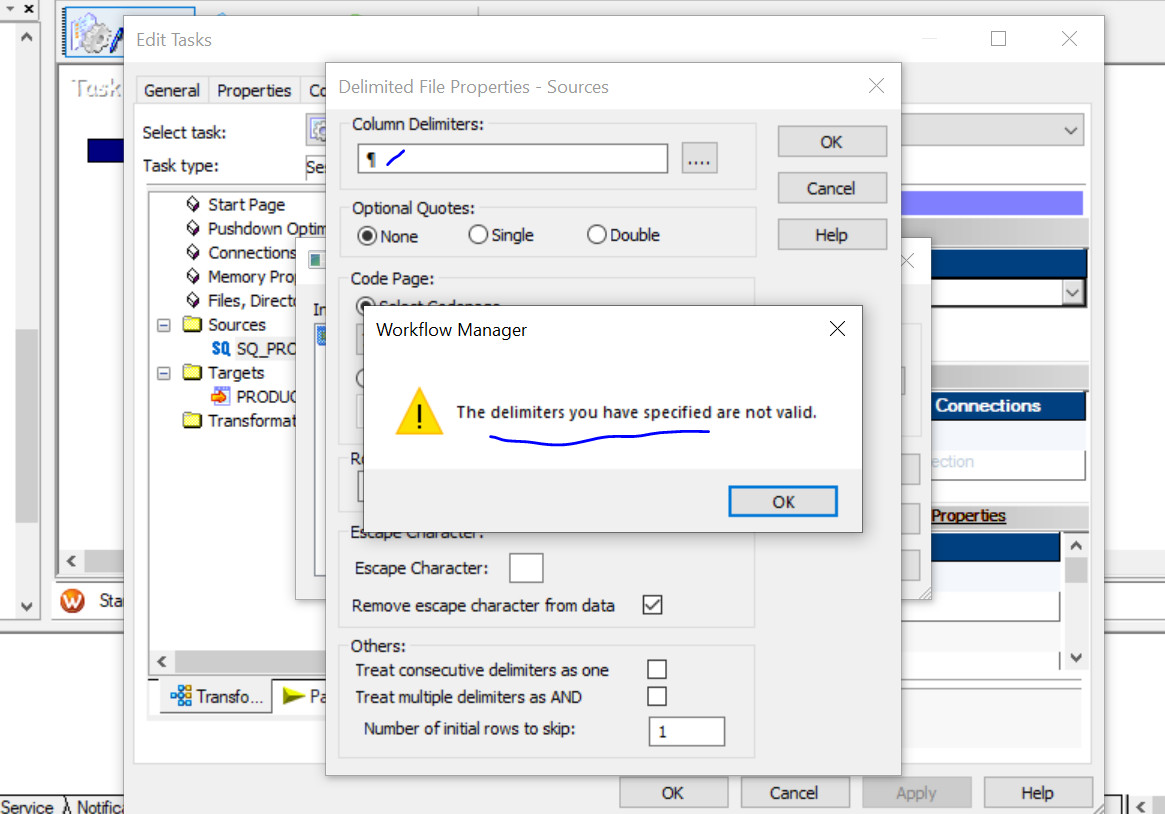1165x814 pixels.
Task: Click scroll-down arrow on left pane
Action: (27, 606)
